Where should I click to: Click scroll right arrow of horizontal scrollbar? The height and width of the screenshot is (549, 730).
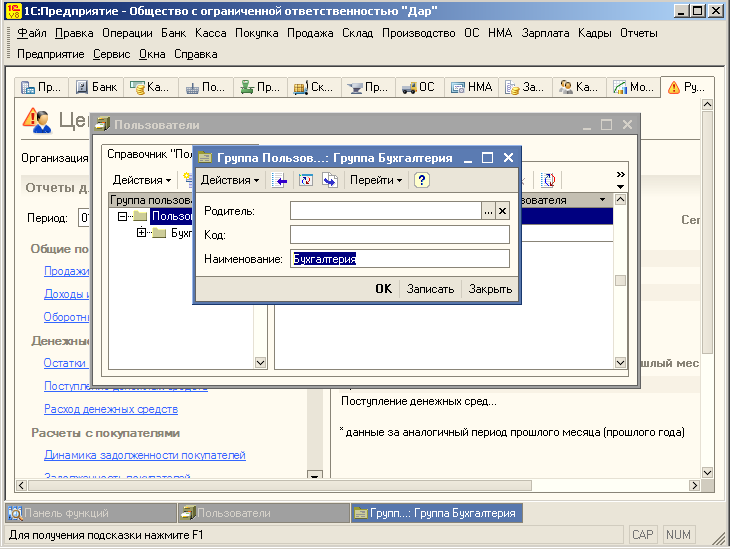tap(694, 486)
